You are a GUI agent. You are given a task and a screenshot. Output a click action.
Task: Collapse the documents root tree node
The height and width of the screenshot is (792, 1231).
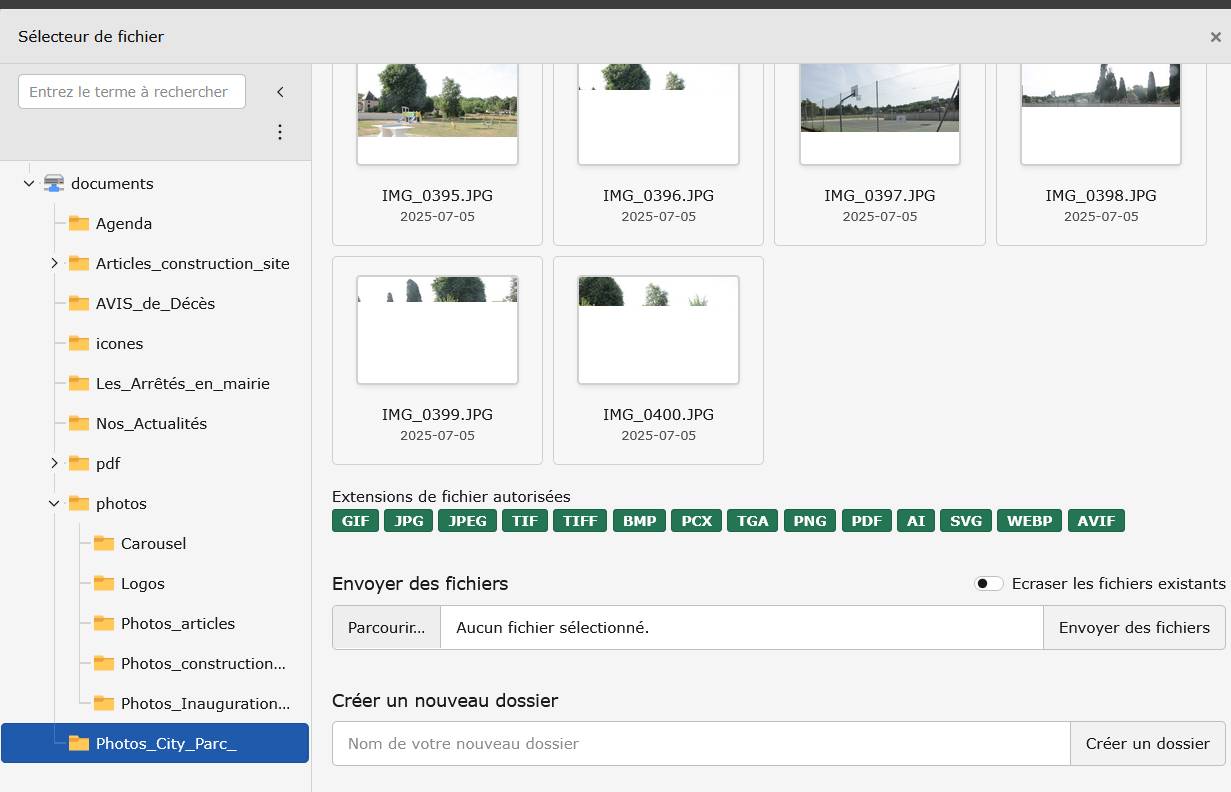click(29, 184)
